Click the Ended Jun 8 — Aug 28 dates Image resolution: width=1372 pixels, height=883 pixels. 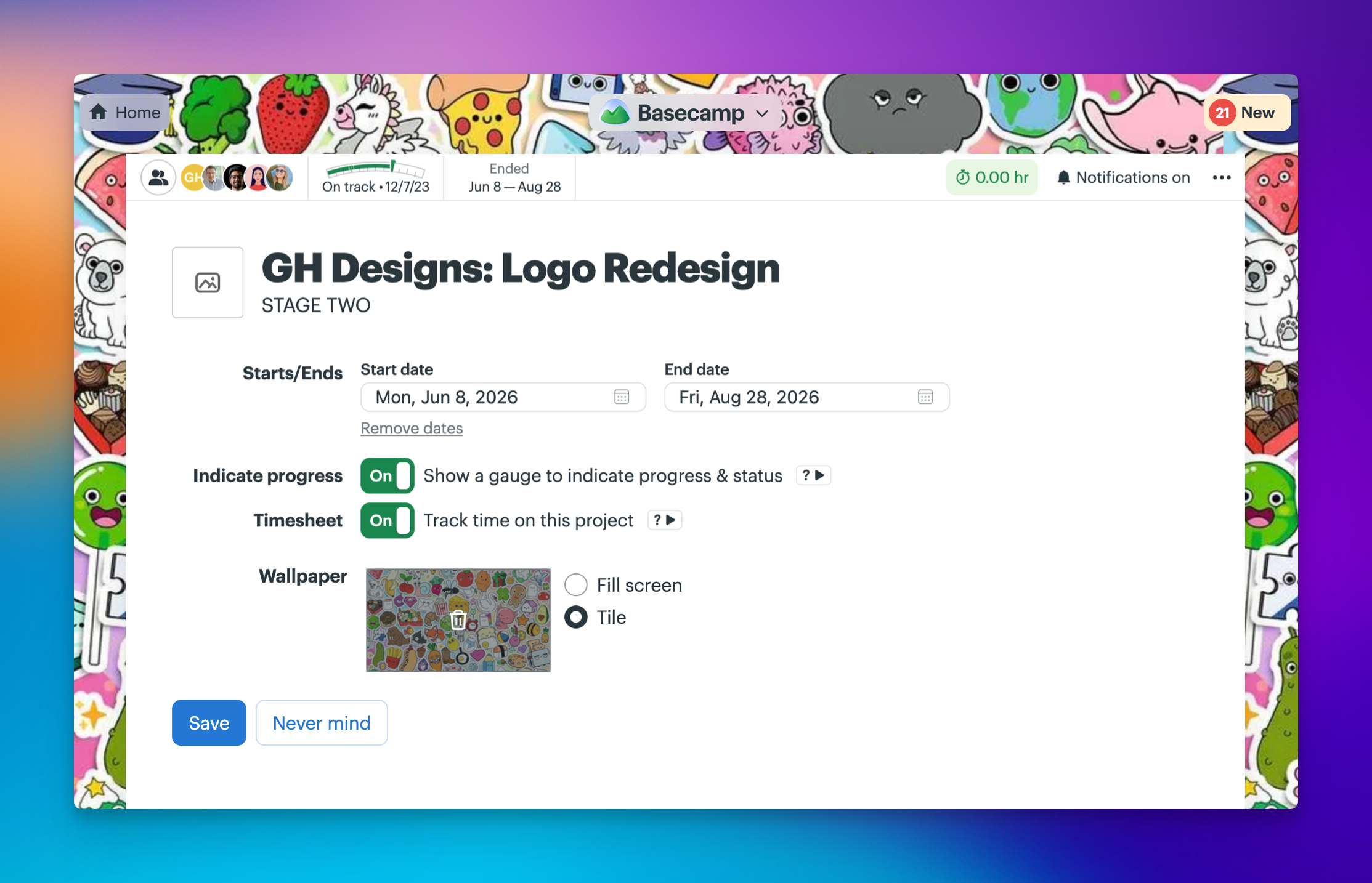tap(514, 177)
